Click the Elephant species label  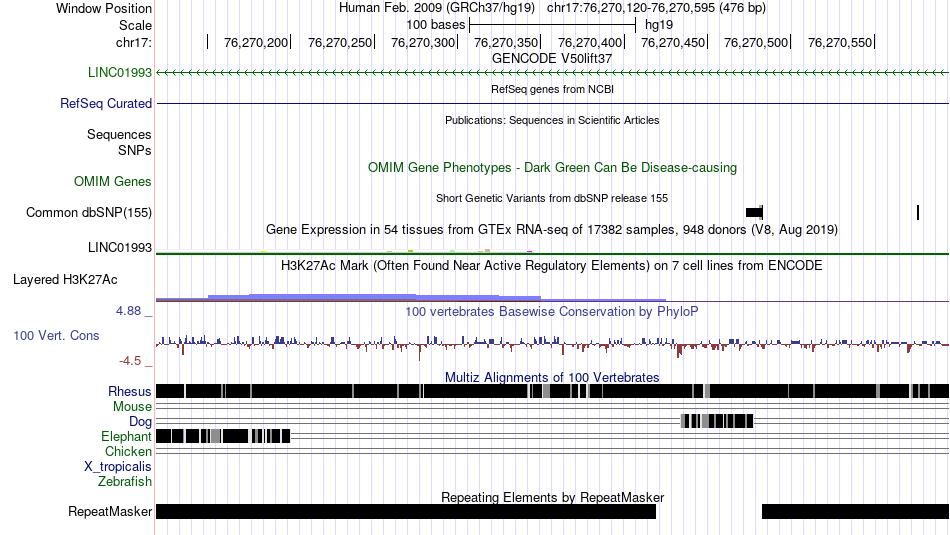pos(126,437)
